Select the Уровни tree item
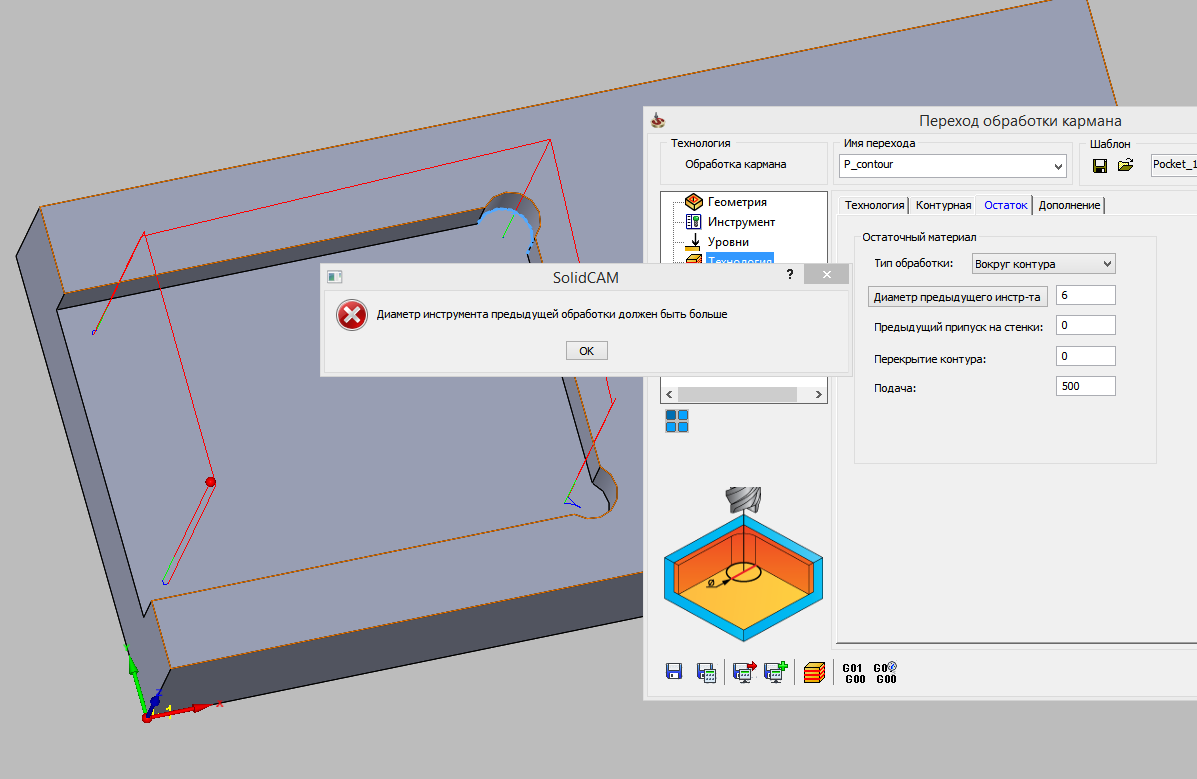 pyautogui.click(x=728, y=241)
